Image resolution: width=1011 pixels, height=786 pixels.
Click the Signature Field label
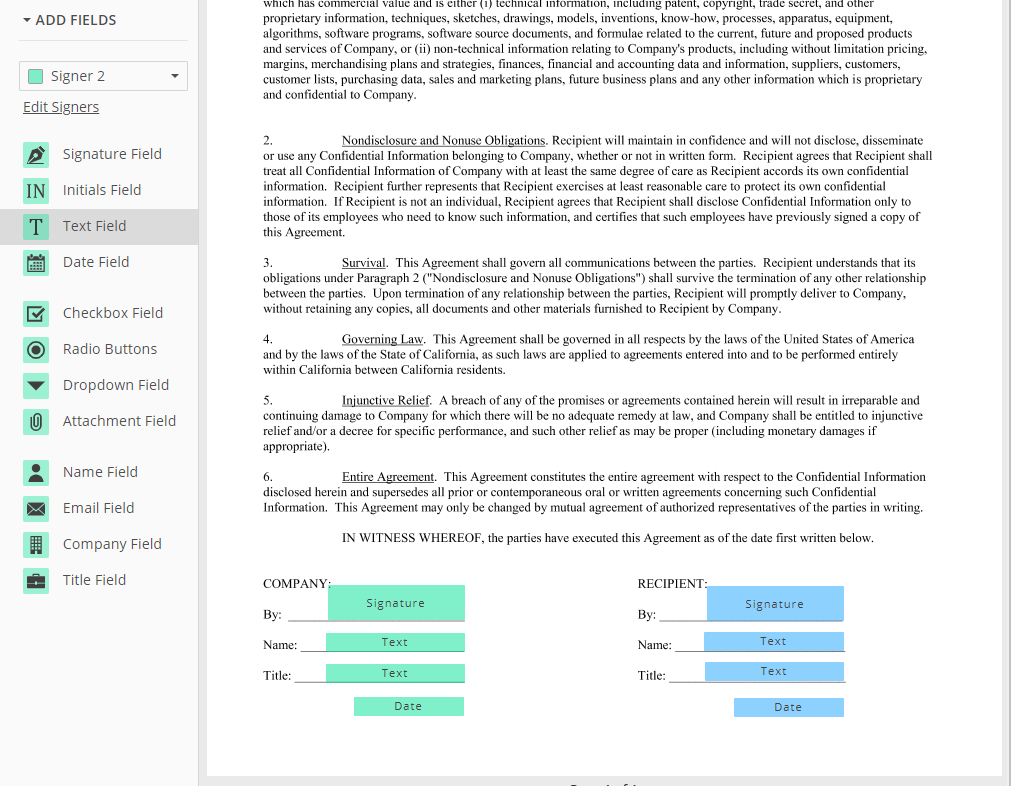point(112,154)
